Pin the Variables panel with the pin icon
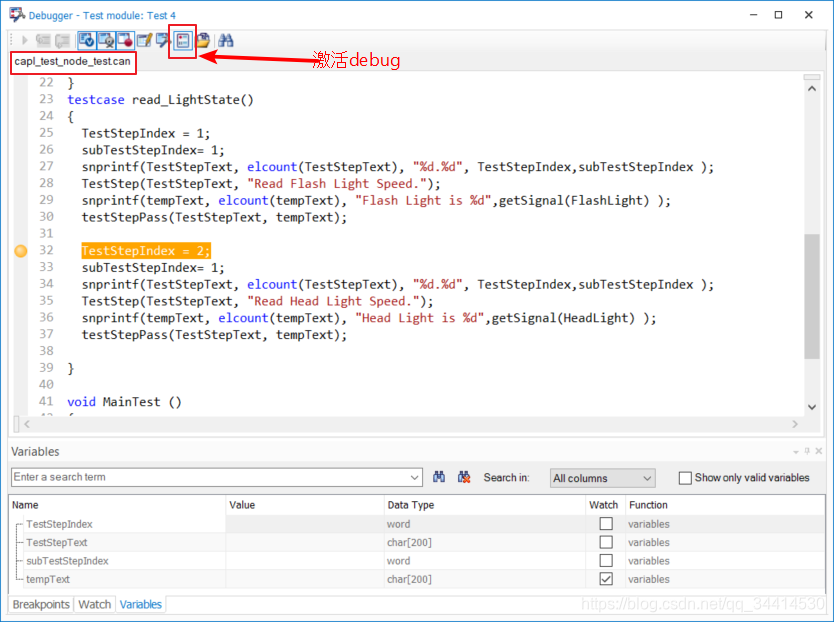The image size is (834, 622). (x=807, y=451)
